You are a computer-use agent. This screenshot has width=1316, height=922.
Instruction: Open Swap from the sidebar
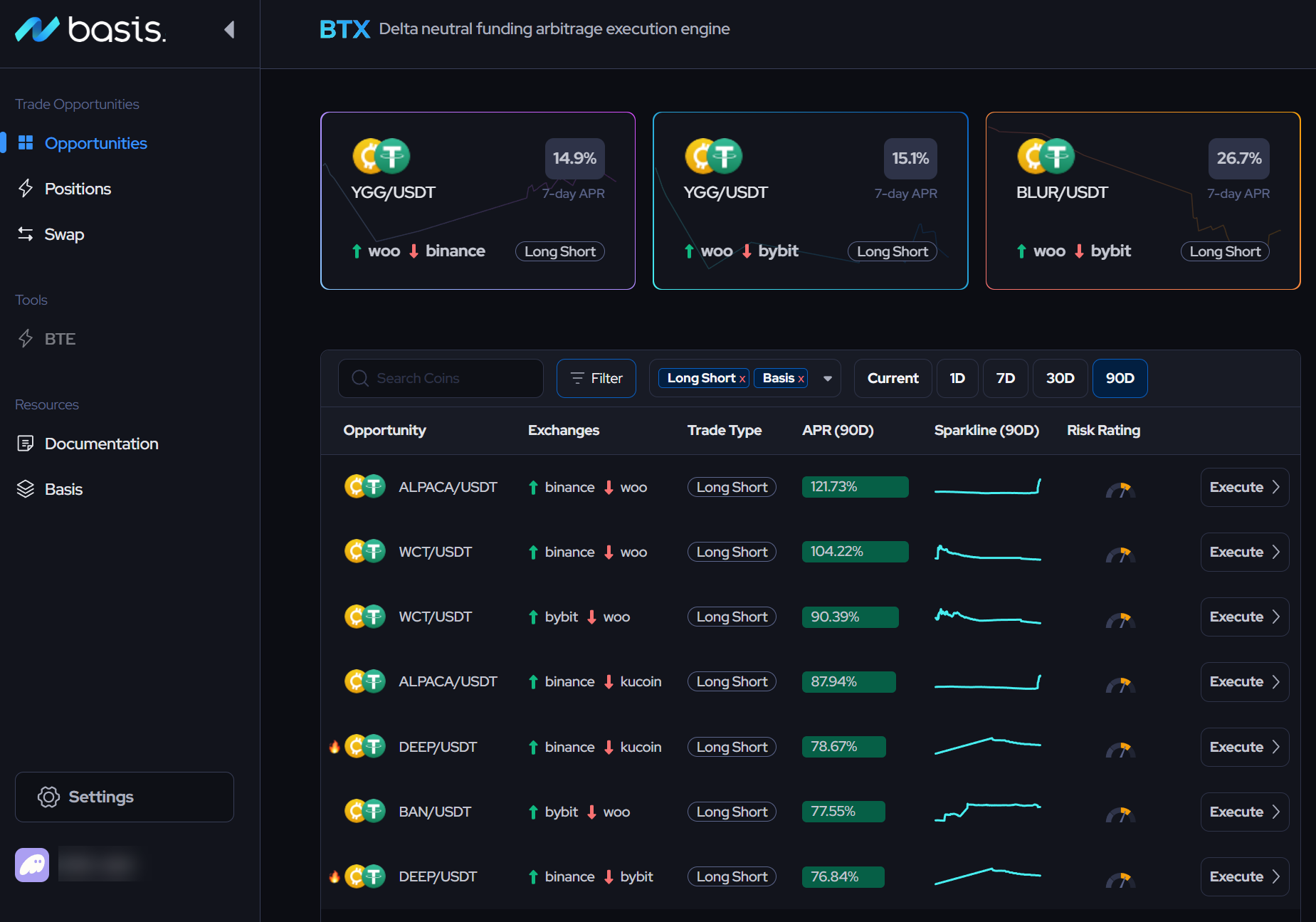(64, 234)
